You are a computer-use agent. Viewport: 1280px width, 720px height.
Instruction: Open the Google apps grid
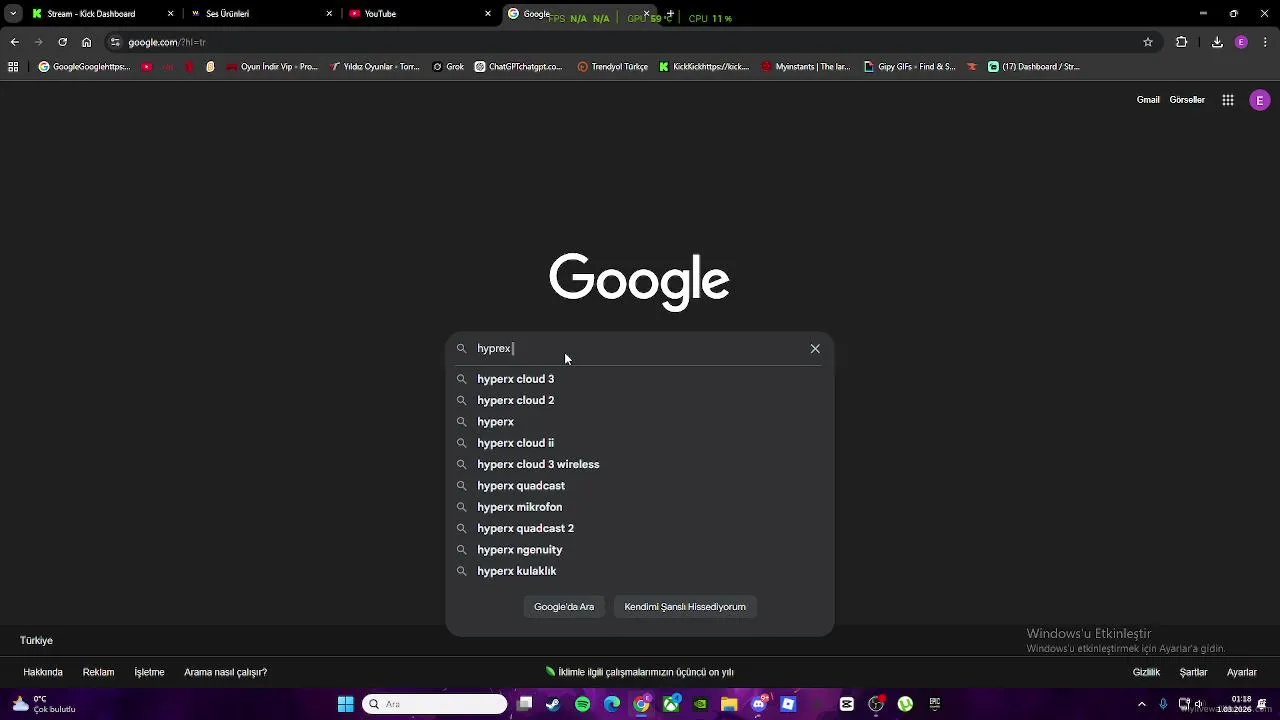point(1228,100)
